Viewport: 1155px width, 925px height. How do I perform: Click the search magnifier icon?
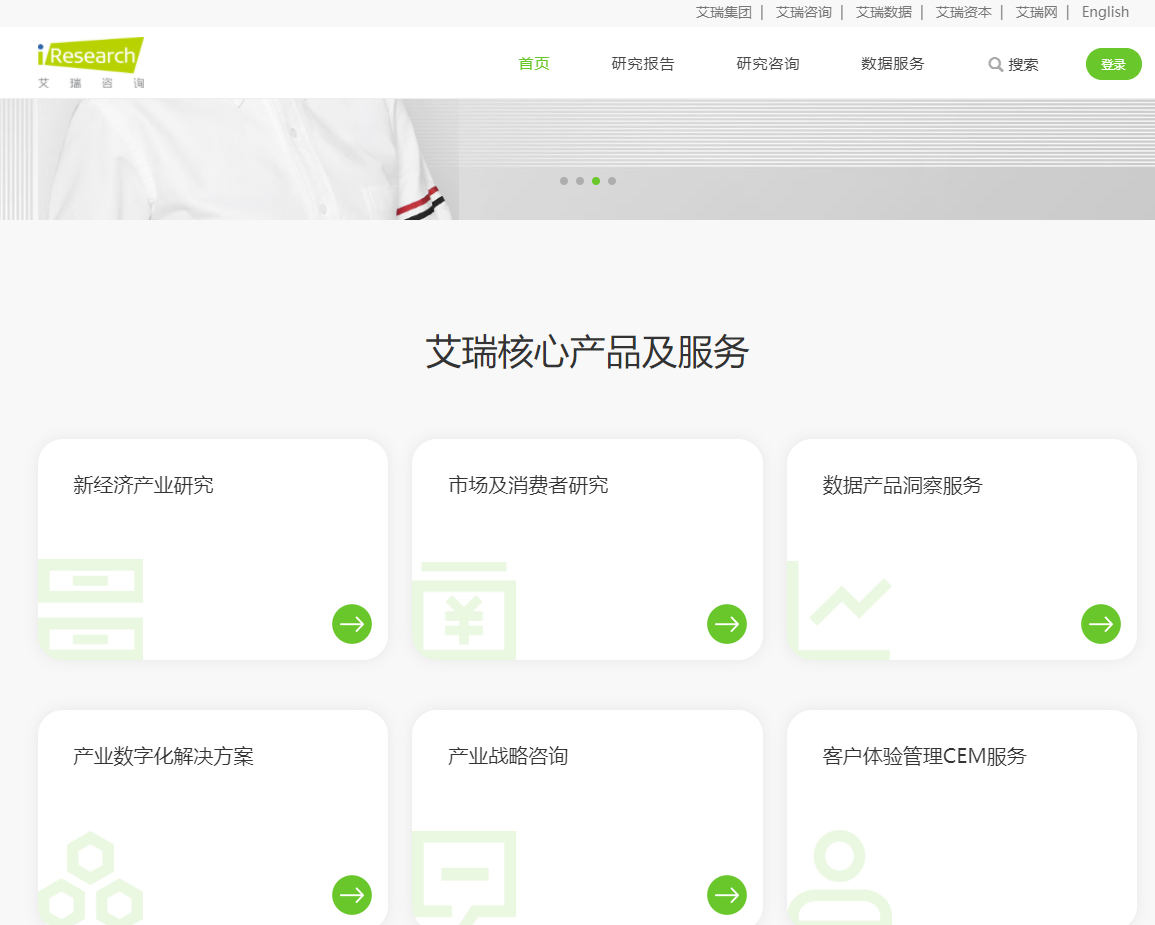995,64
